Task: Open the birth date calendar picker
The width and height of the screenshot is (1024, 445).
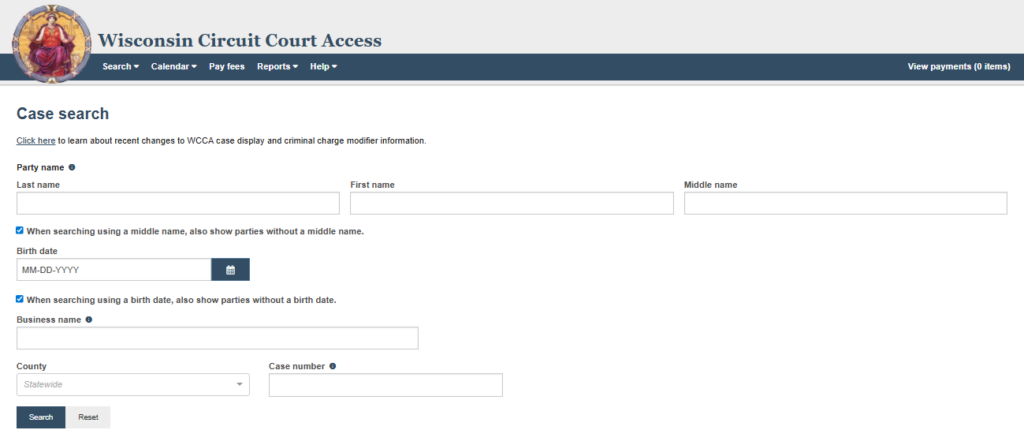Action: coord(230,270)
